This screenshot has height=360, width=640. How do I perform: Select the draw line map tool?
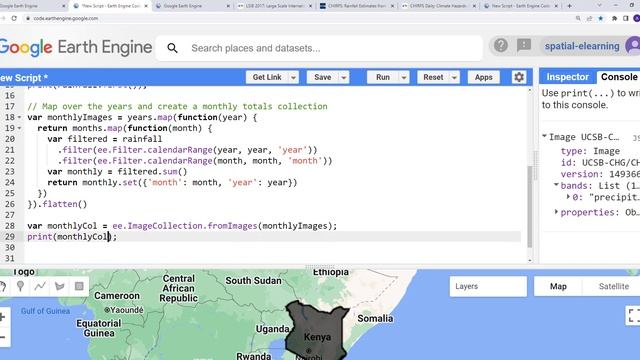tap(40, 286)
